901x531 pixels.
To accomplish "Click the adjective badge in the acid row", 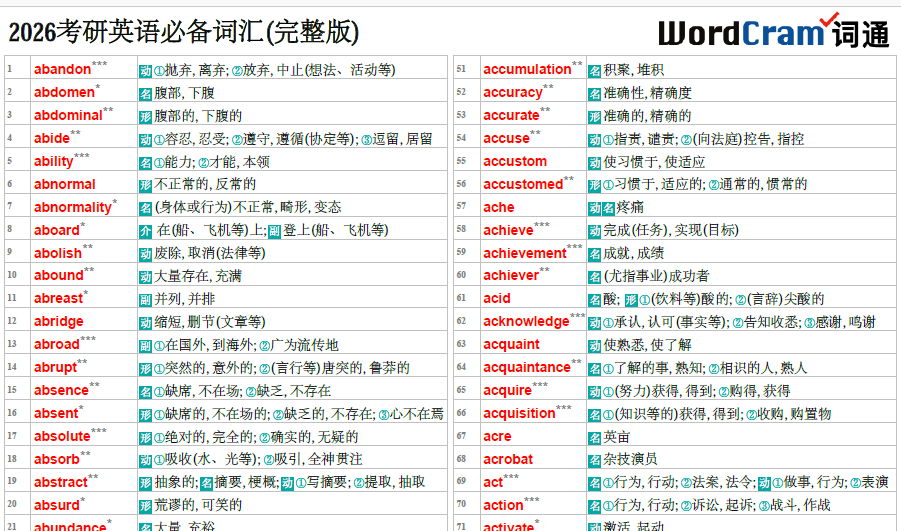I will tap(630, 299).
